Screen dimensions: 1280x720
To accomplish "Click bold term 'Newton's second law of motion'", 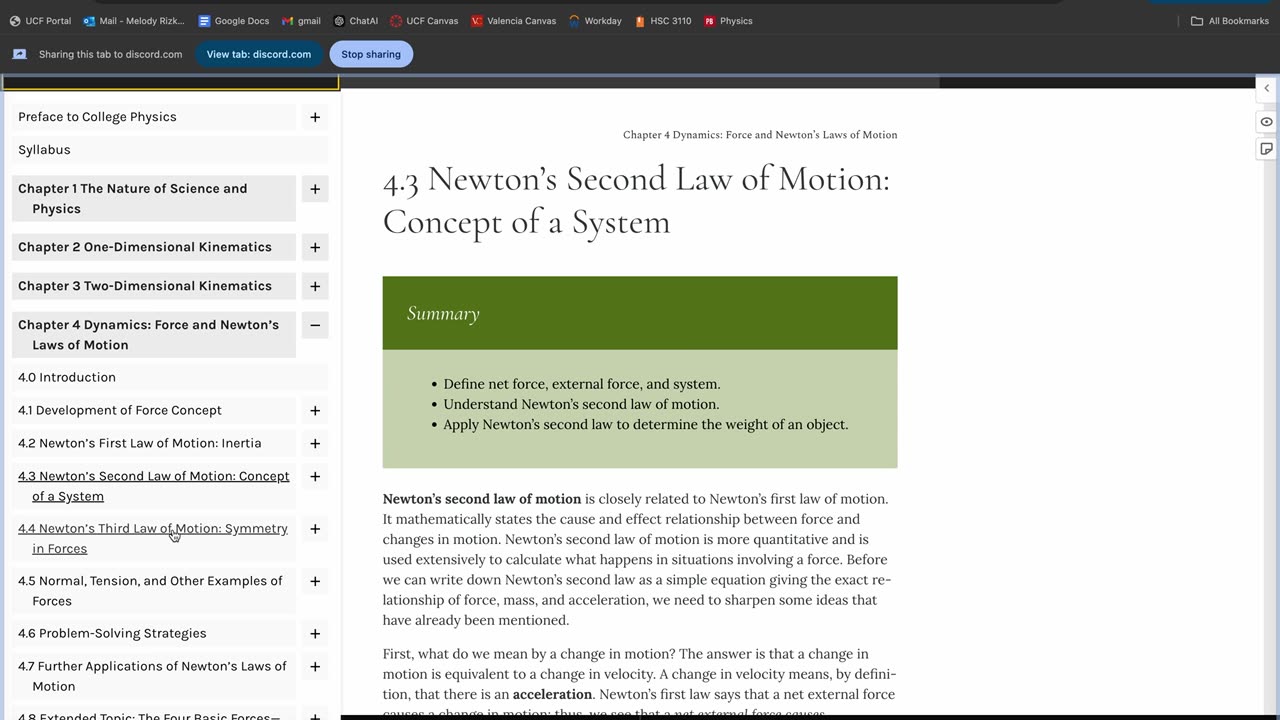I will click(482, 499).
